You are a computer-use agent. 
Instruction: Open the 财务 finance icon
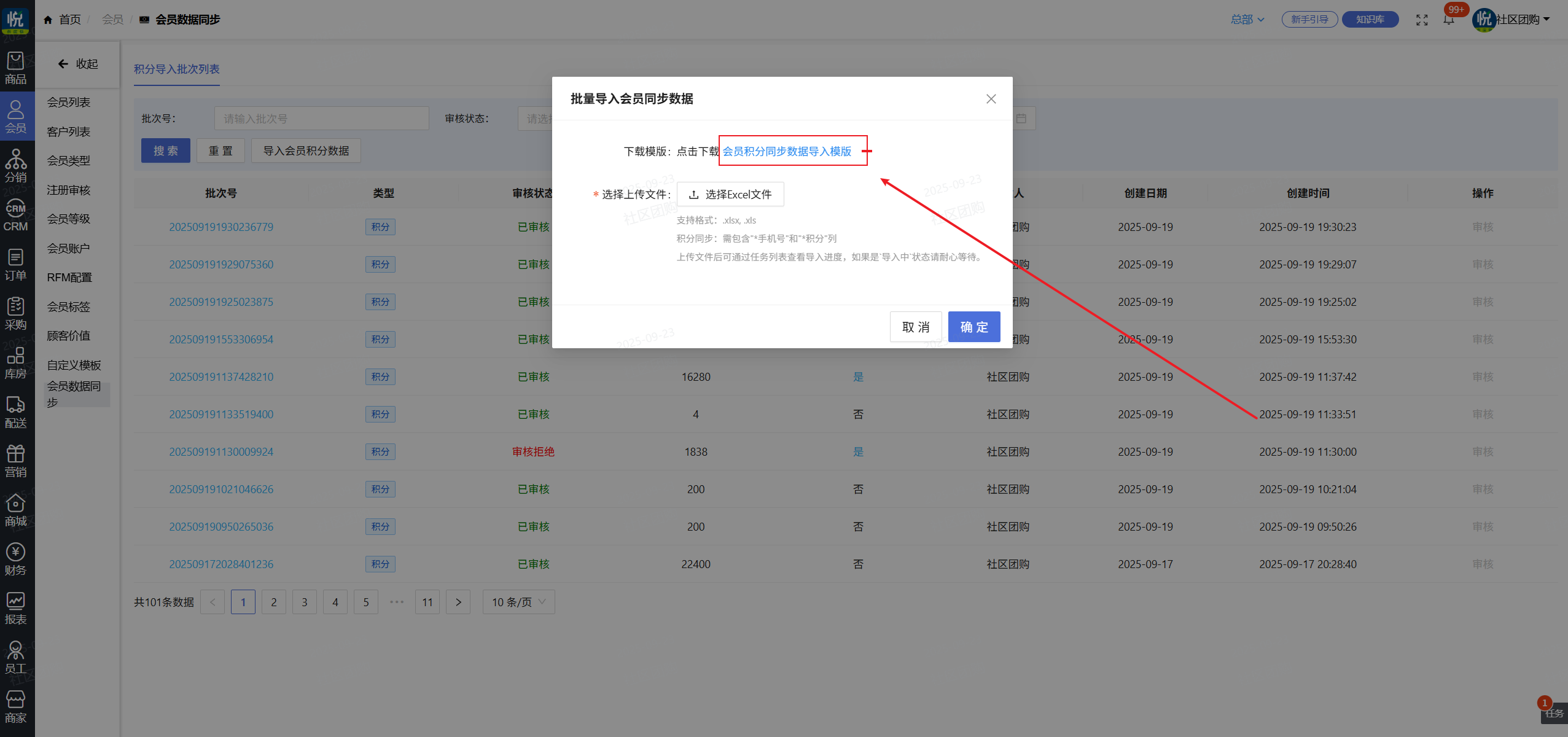16,559
